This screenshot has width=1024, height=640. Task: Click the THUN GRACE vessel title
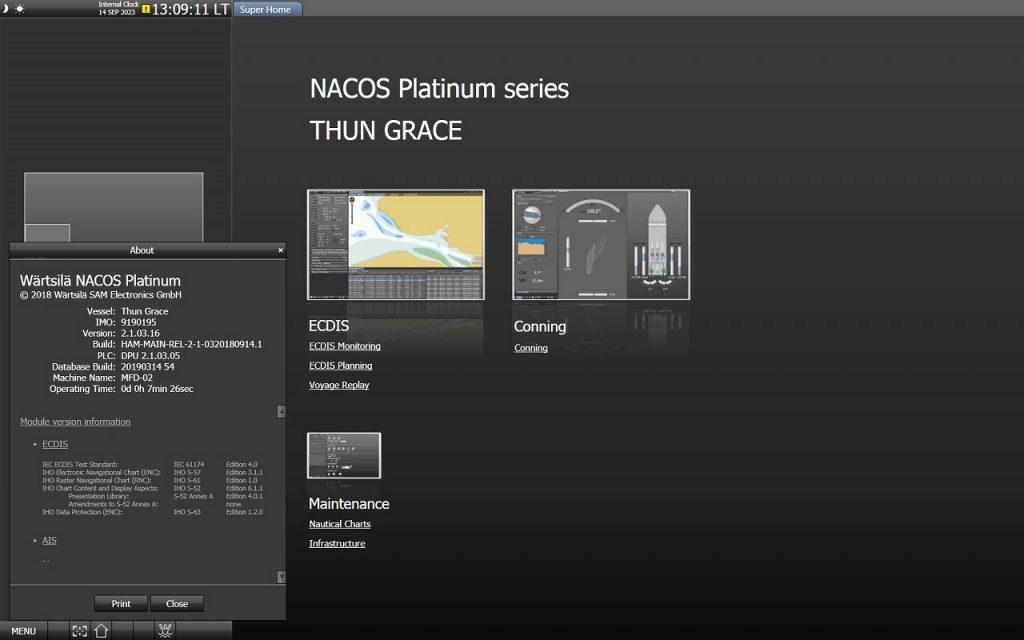[x=386, y=131]
